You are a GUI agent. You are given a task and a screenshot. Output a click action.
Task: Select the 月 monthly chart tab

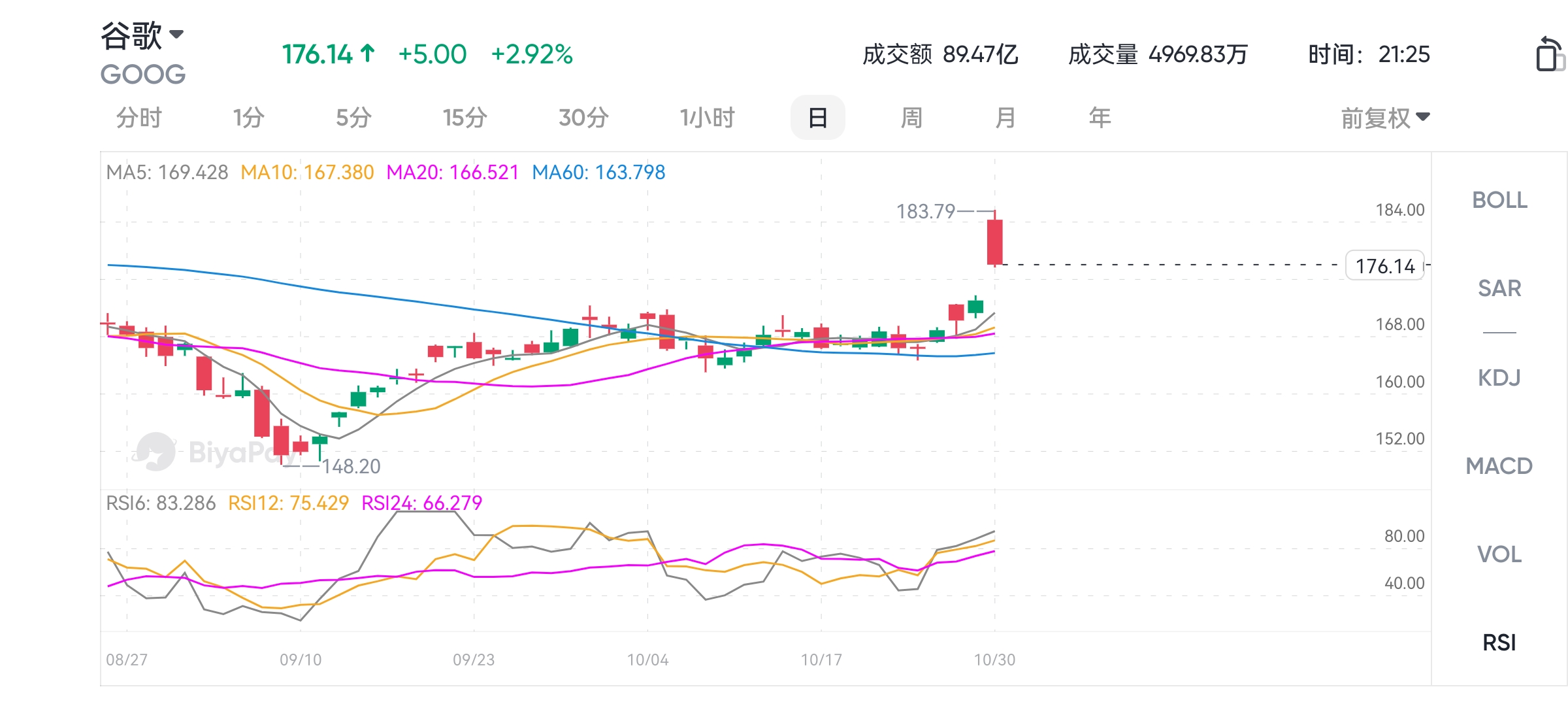[x=1005, y=118]
